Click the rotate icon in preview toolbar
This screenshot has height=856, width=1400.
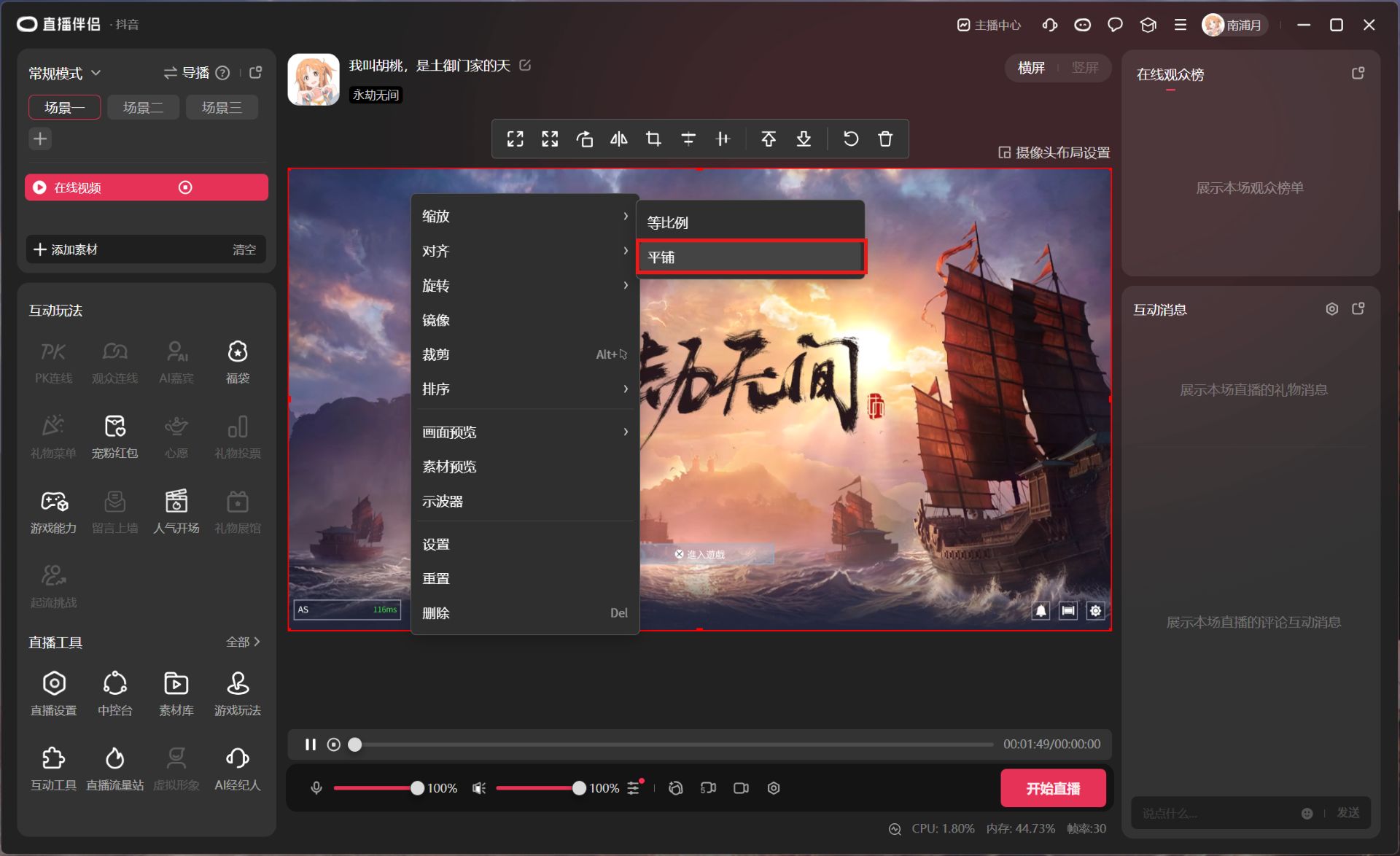click(x=585, y=139)
